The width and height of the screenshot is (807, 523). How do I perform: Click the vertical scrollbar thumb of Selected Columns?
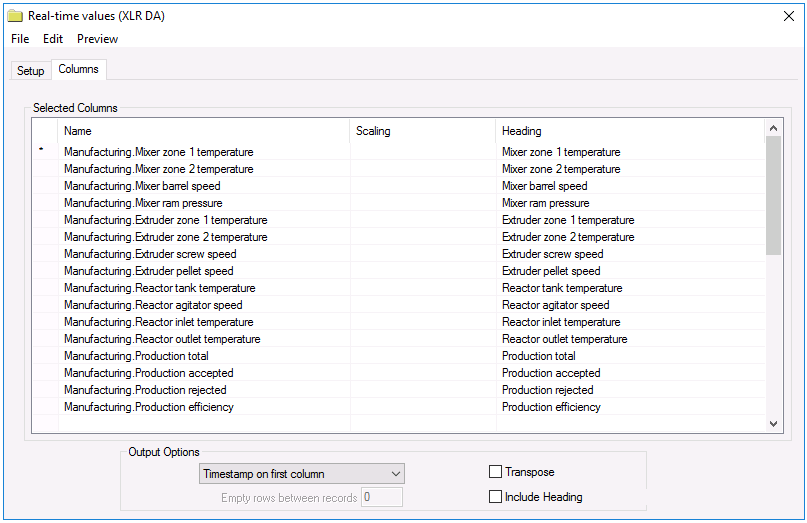point(773,195)
